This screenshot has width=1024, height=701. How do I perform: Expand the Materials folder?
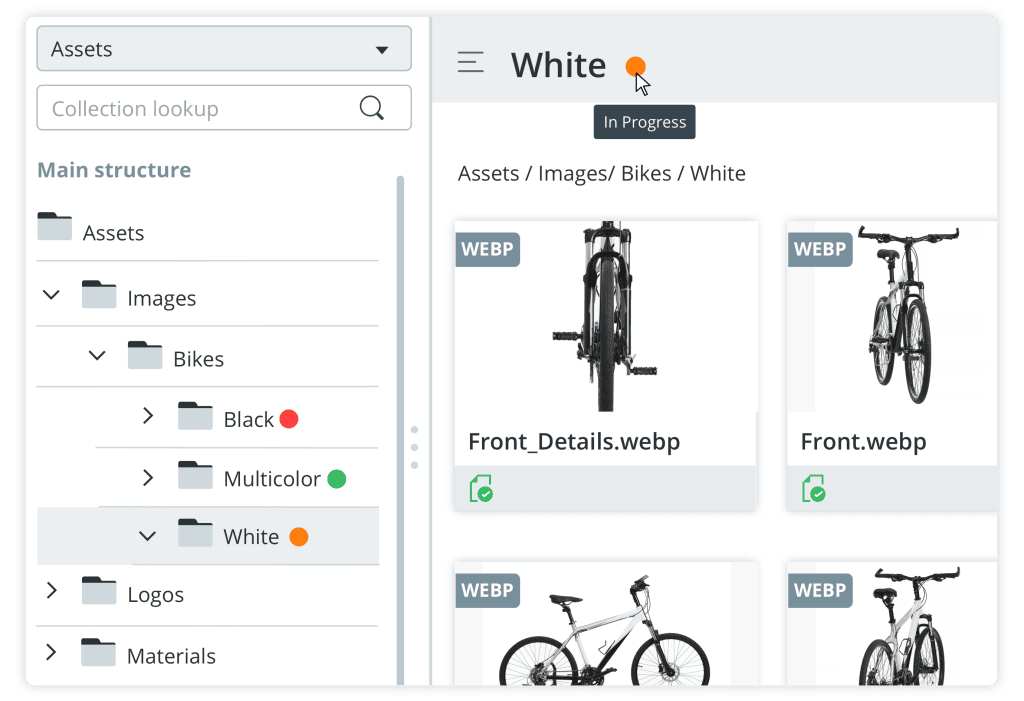(52, 653)
